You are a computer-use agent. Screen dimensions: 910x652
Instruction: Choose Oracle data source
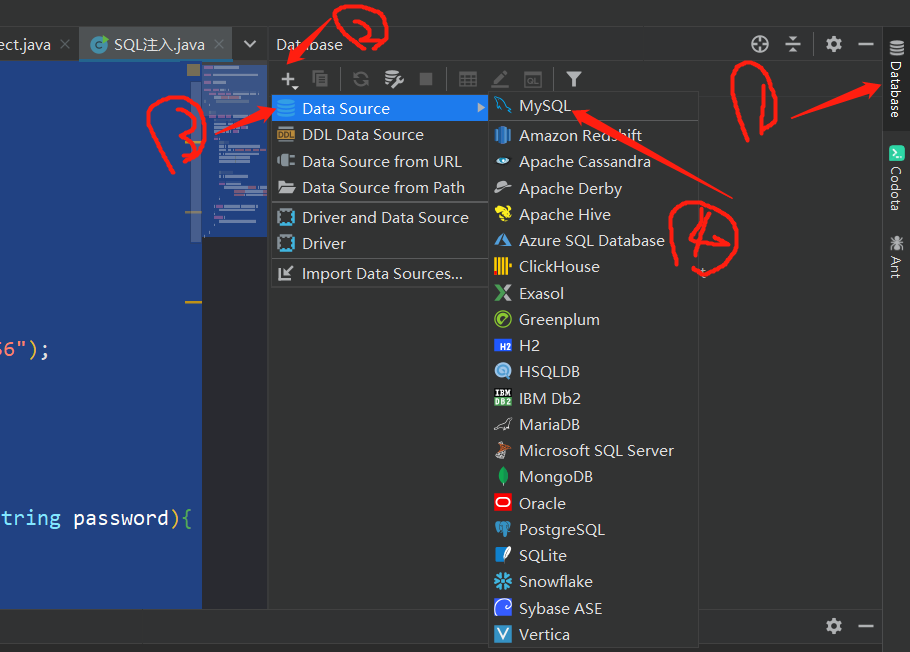[x=593, y=503]
